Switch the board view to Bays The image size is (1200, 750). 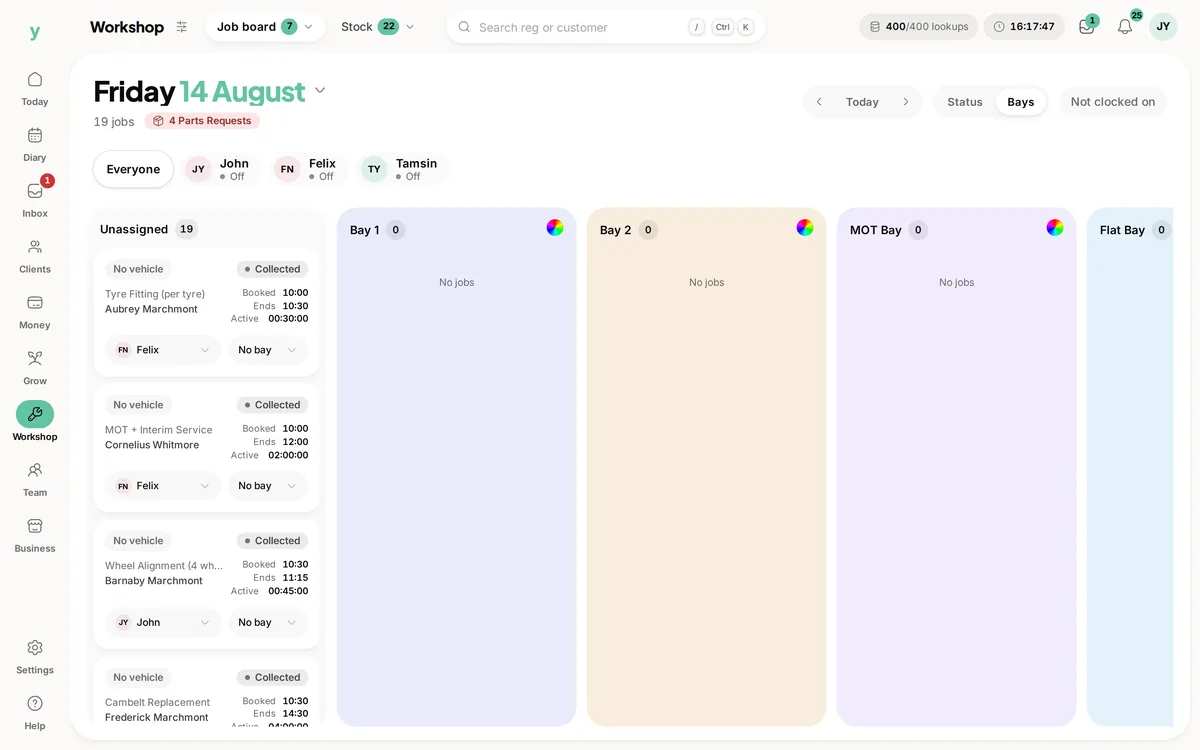point(1021,102)
